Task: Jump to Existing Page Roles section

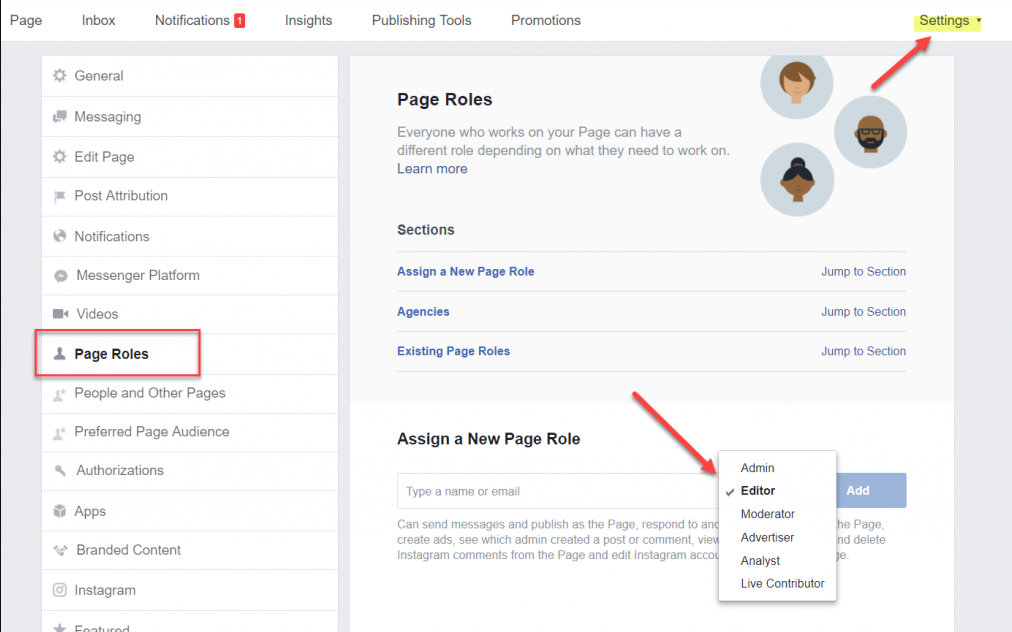Action: [863, 352]
